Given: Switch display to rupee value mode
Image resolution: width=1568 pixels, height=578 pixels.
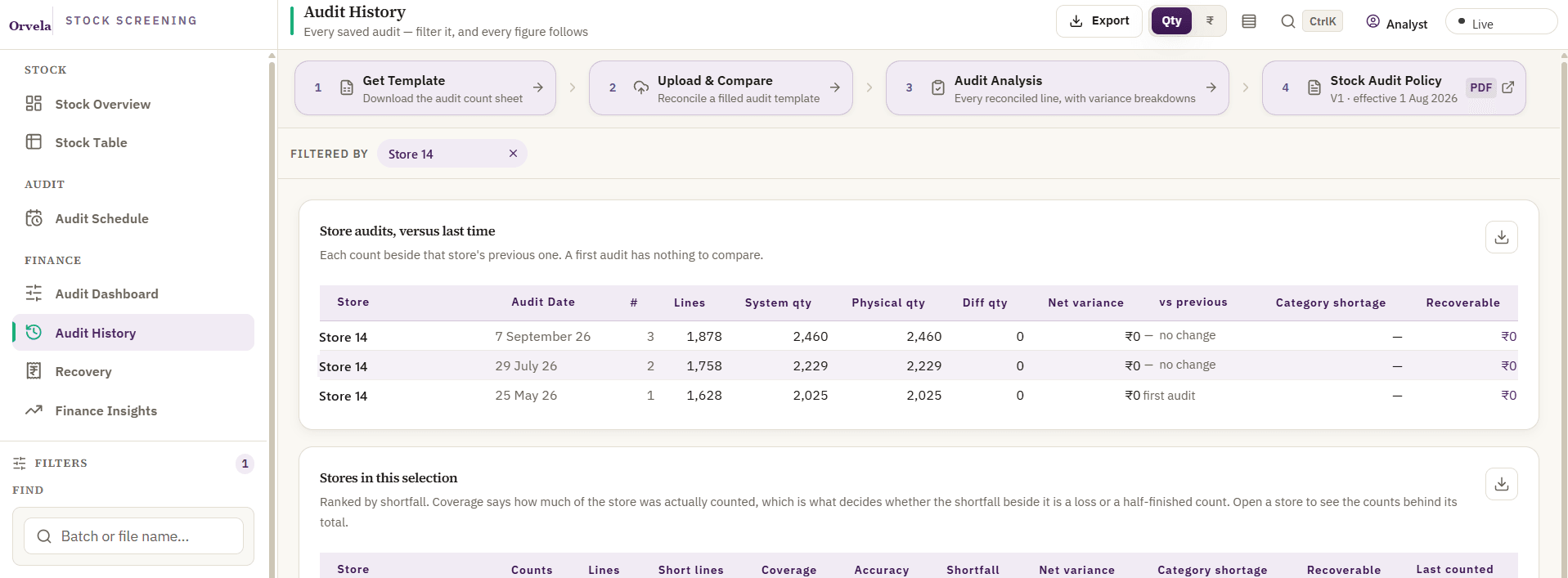Looking at the screenshot, I should pos(1210,21).
